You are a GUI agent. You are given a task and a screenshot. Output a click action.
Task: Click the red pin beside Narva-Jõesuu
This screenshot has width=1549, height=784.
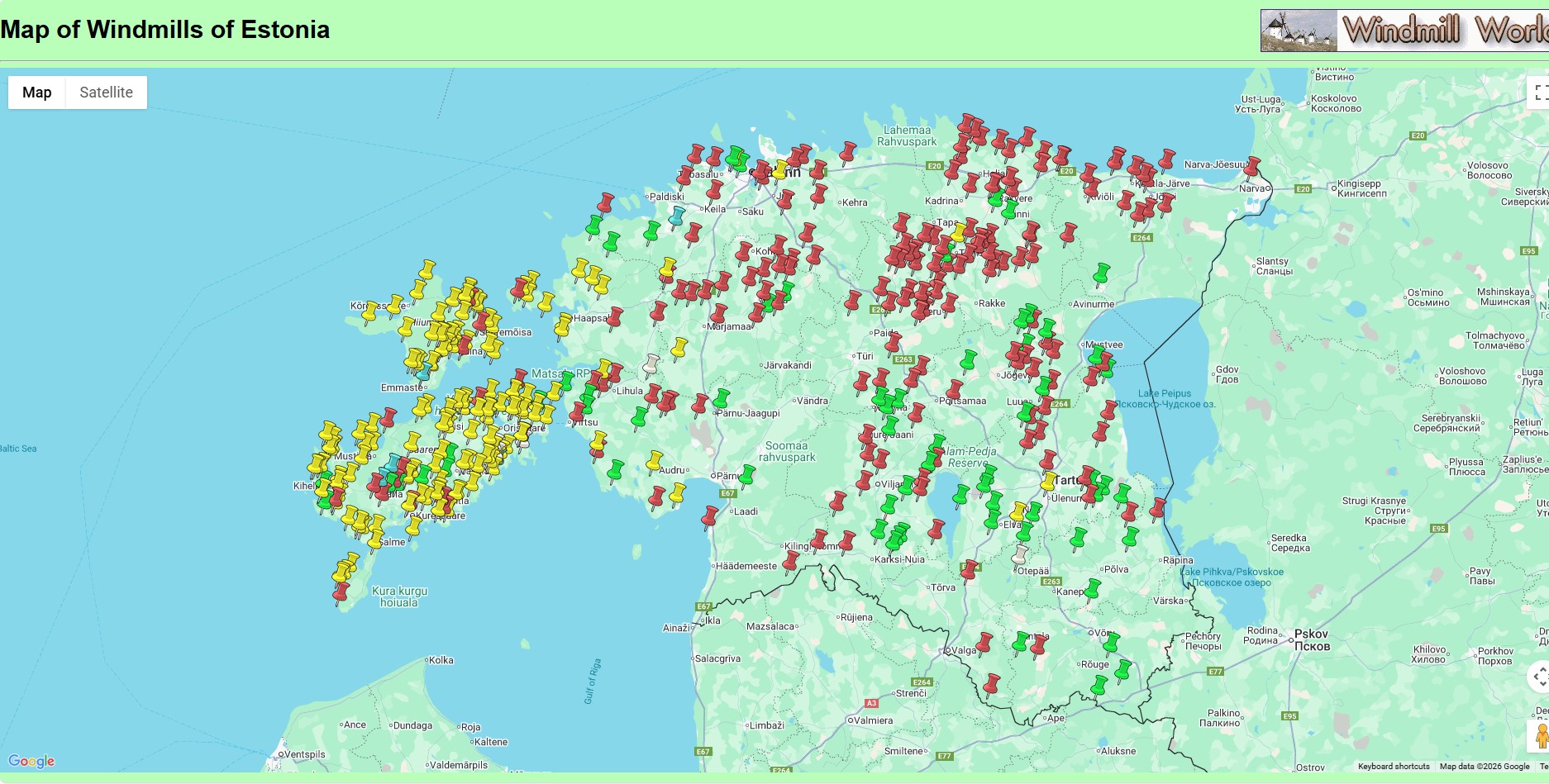coord(1252,168)
